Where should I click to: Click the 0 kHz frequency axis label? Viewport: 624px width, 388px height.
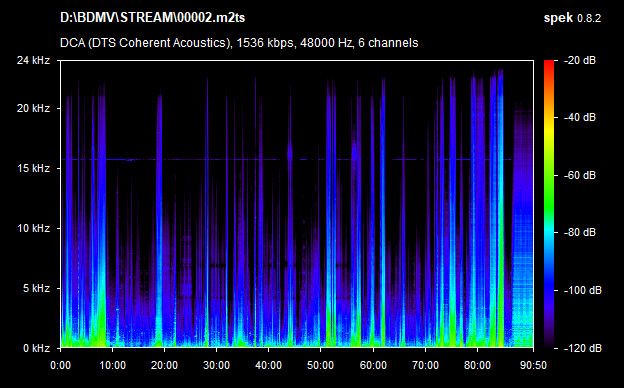pyautogui.click(x=36, y=348)
